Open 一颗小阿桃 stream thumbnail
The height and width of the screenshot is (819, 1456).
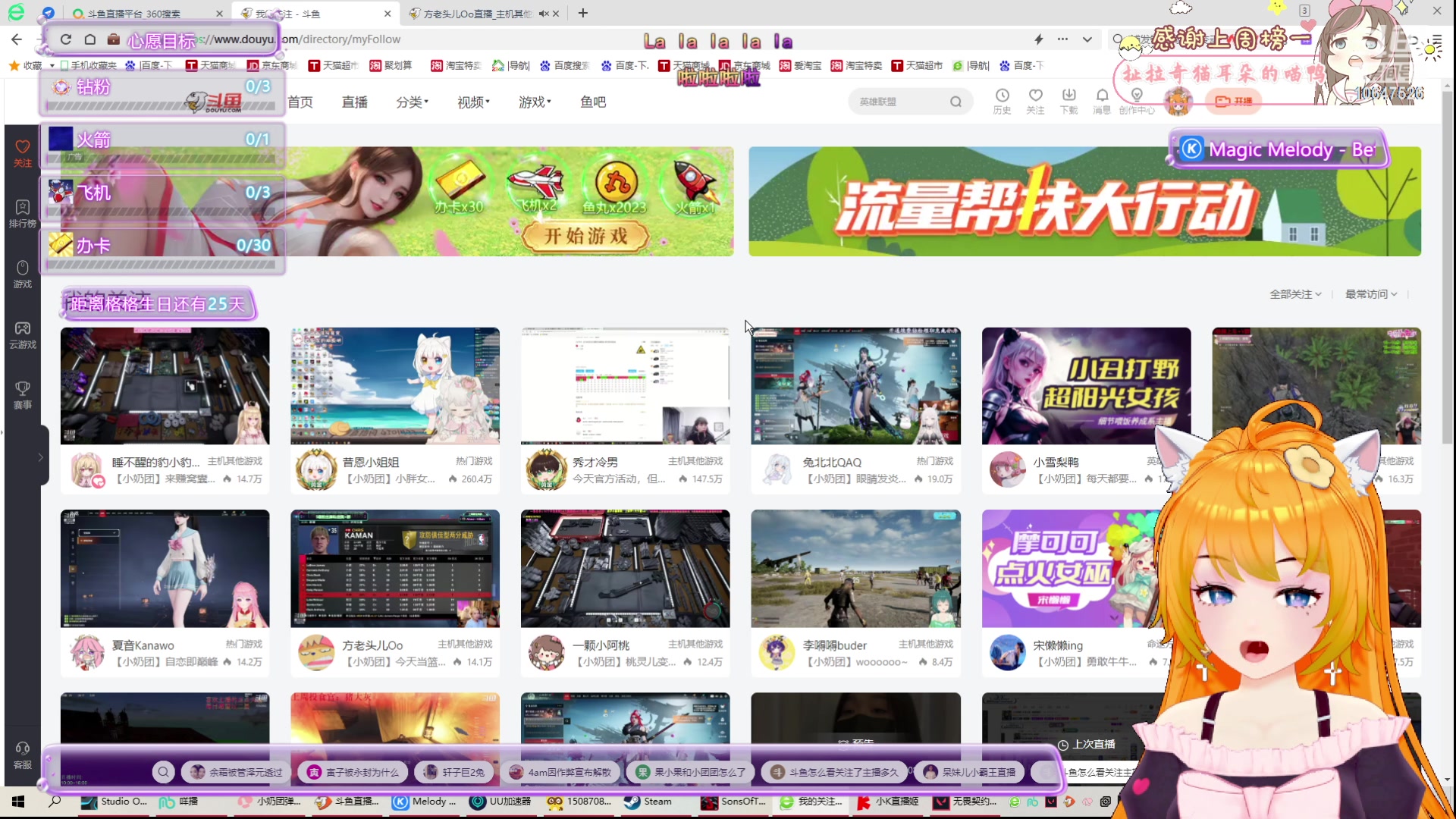tap(626, 569)
